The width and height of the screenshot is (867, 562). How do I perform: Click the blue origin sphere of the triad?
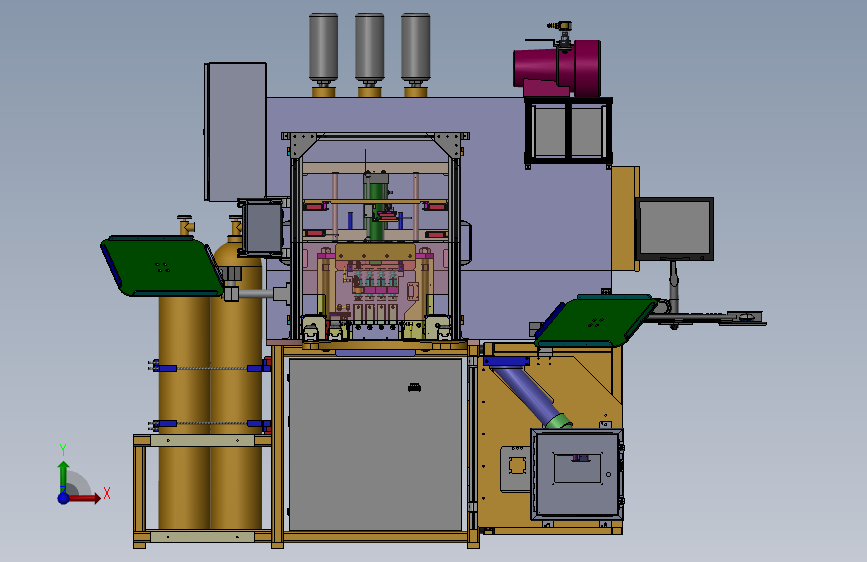pos(64,498)
